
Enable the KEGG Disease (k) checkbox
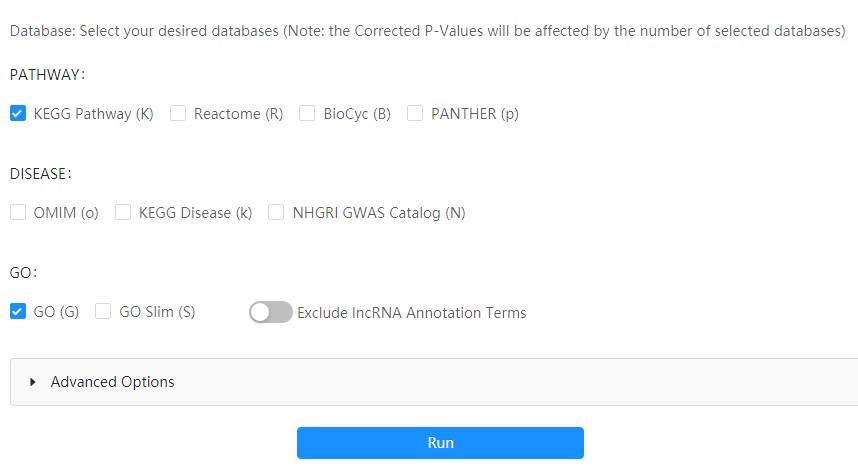(x=123, y=212)
